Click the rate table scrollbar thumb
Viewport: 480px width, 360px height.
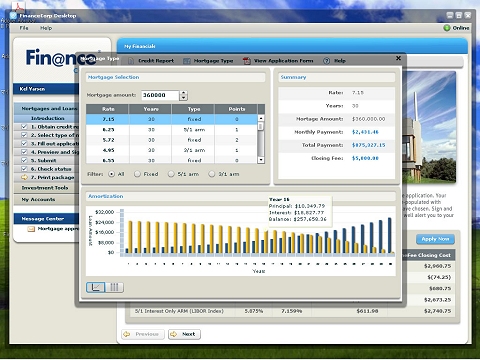pos(261,126)
